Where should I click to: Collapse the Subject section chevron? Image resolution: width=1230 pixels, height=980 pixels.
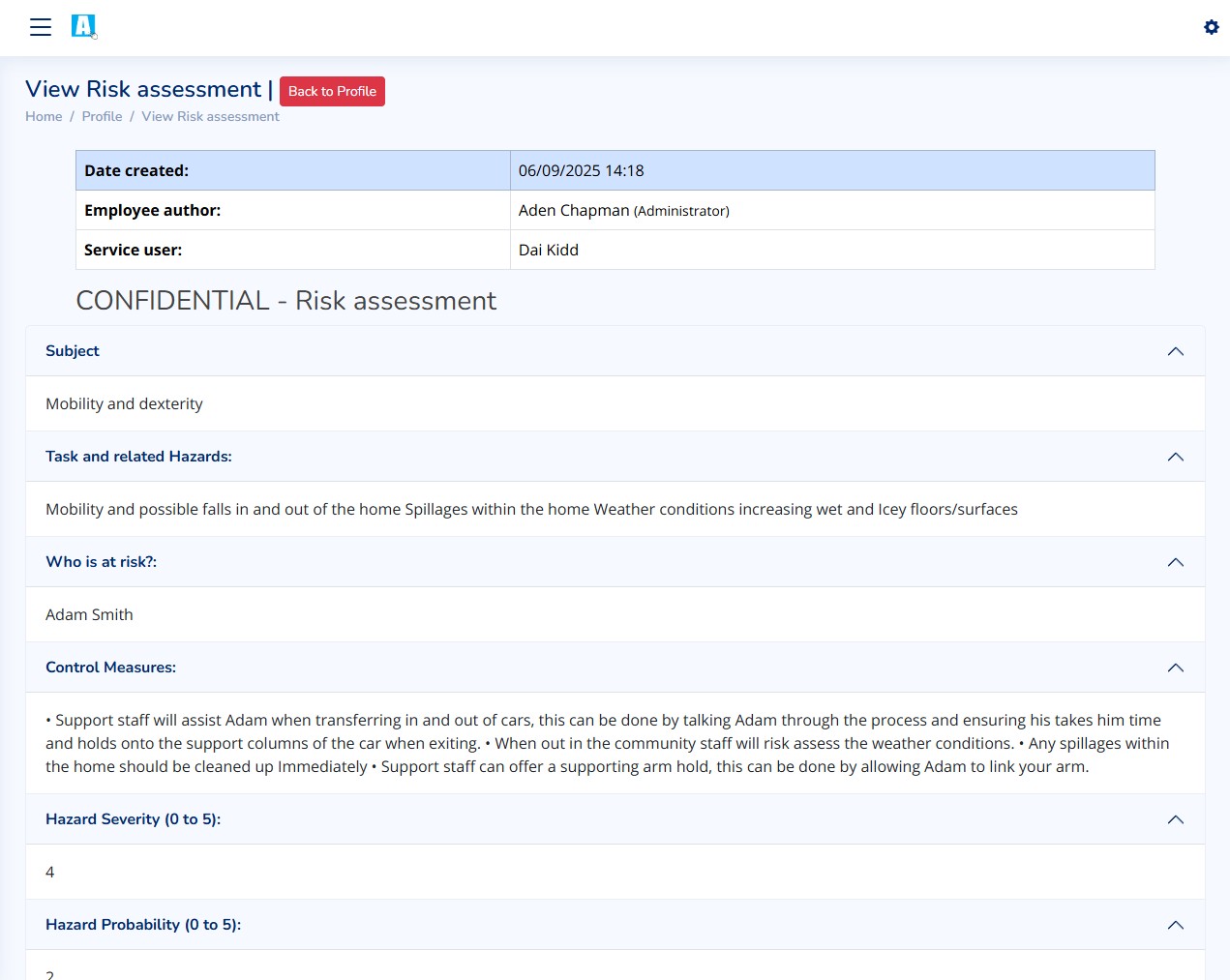1175,351
